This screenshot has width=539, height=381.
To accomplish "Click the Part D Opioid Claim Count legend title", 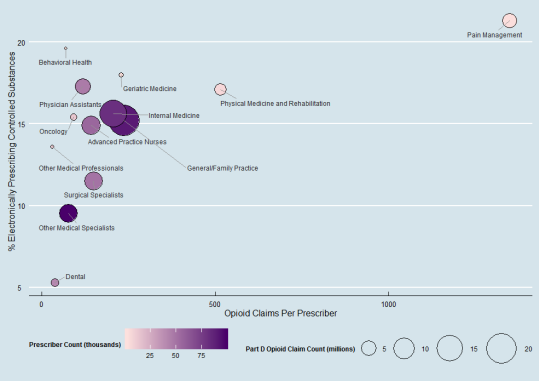I will point(300,349).
